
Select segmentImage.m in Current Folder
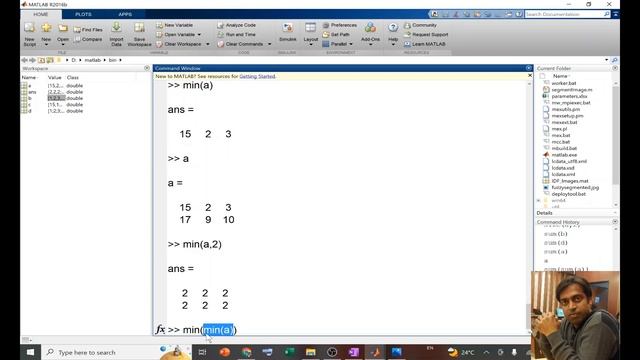(x=571, y=90)
